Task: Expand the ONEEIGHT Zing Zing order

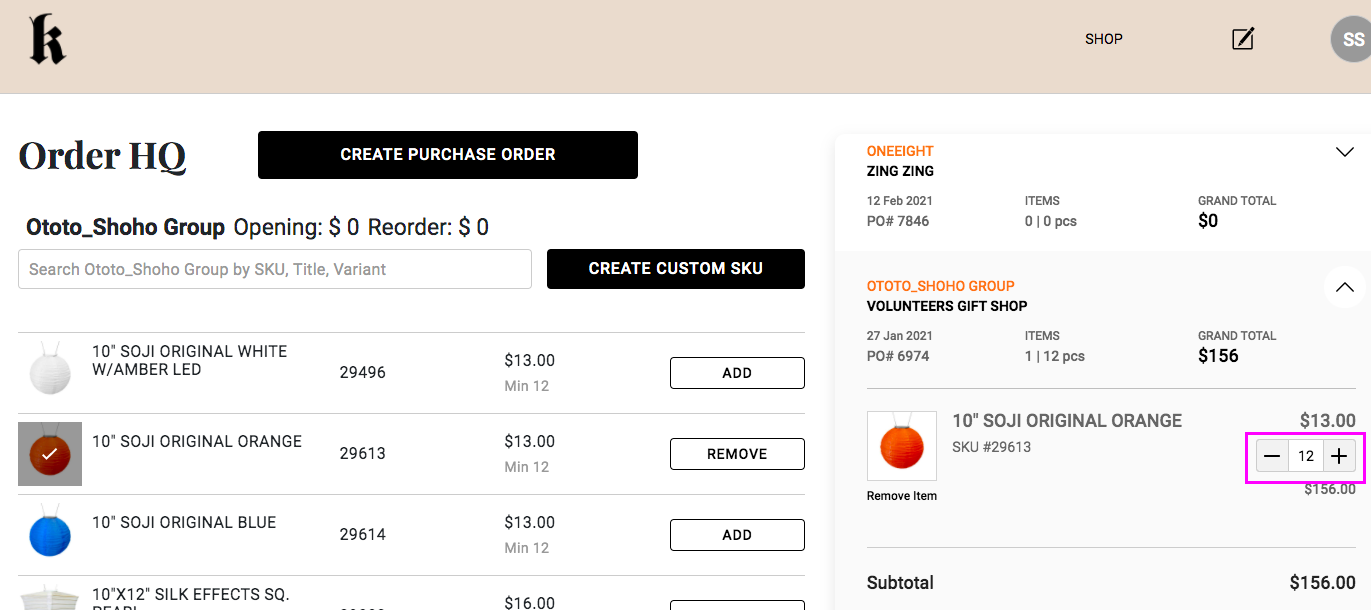Action: tap(1344, 152)
